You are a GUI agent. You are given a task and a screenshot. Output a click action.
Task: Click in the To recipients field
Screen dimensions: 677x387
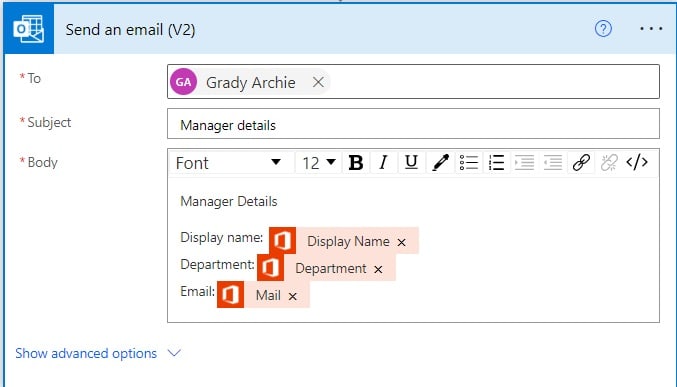[x=413, y=82]
